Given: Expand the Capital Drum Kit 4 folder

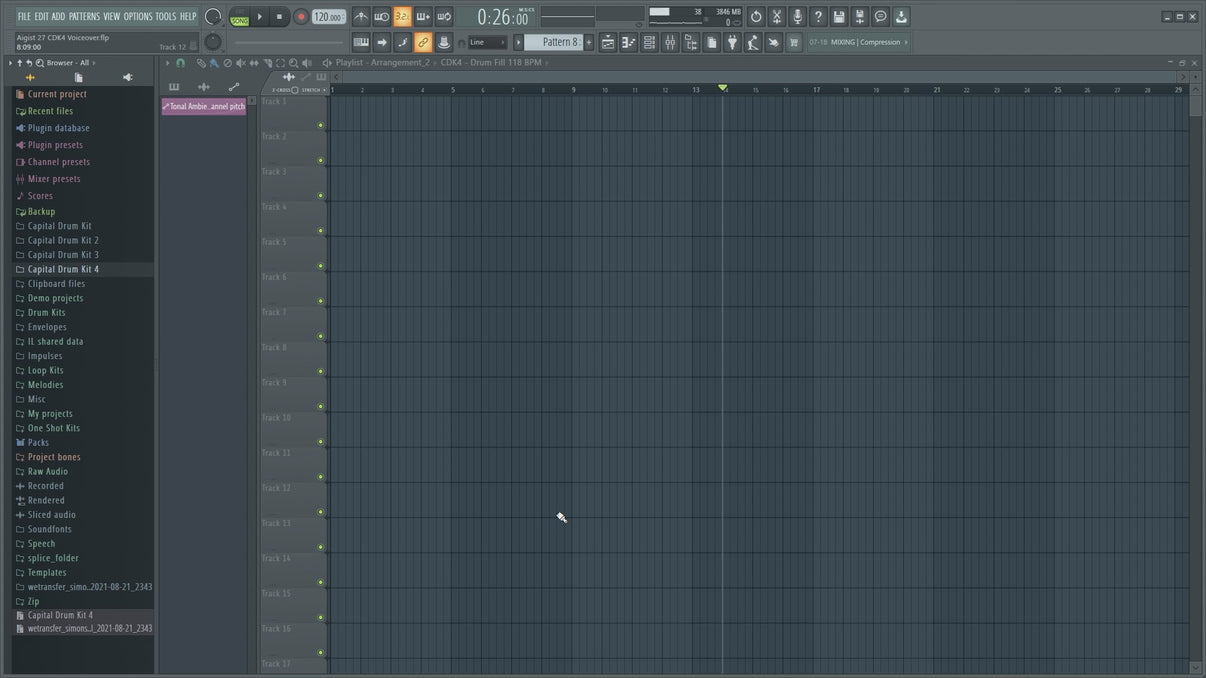Looking at the screenshot, I should click(63, 269).
